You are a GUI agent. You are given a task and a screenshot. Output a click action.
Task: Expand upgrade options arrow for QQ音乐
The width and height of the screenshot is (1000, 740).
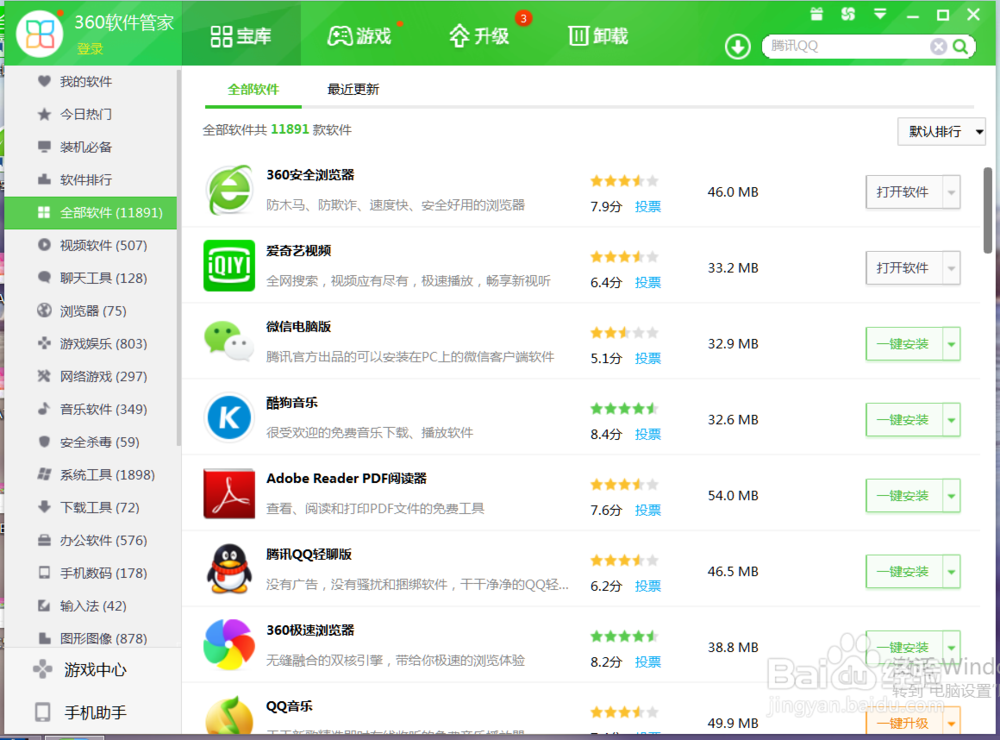(952, 723)
